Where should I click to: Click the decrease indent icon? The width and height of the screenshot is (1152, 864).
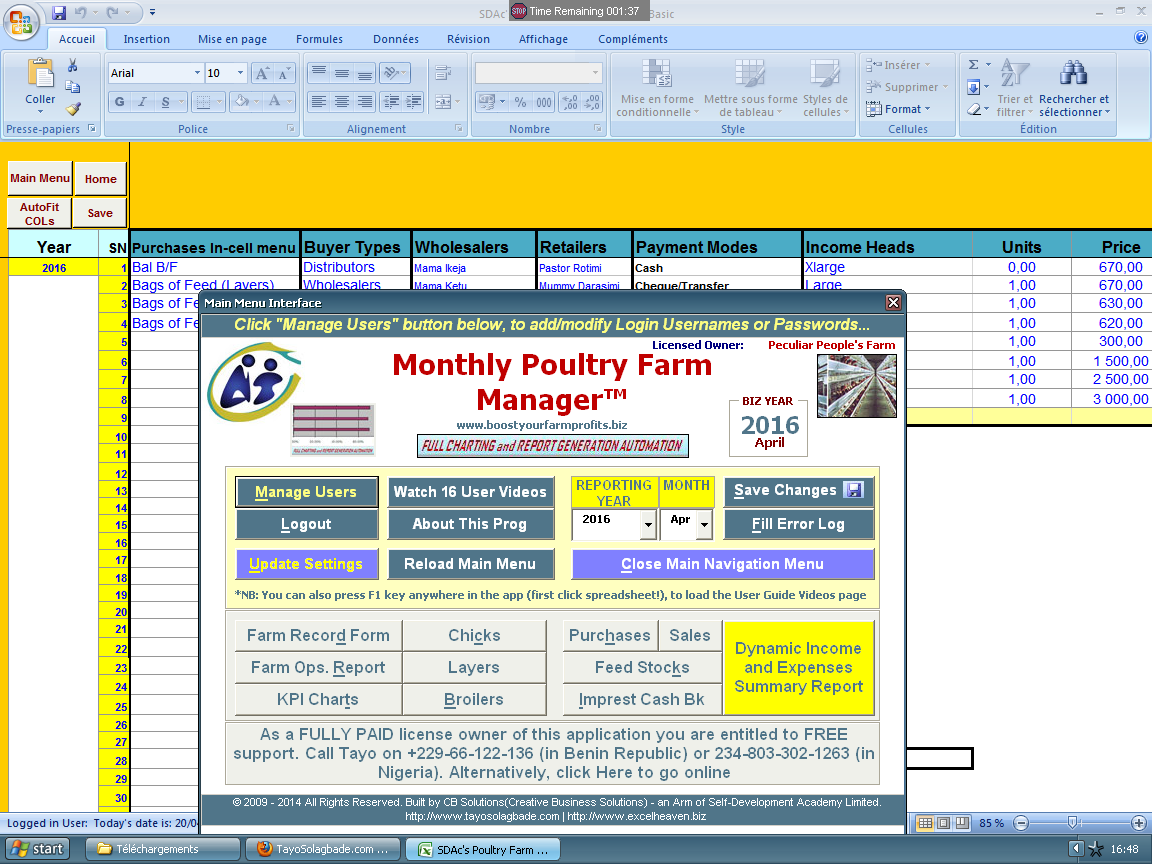(392, 101)
